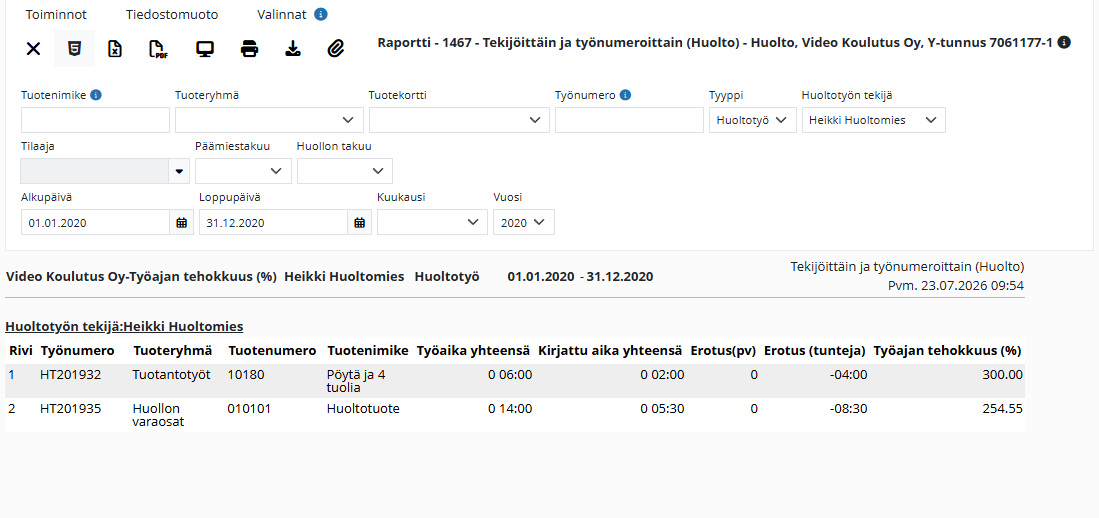Show the report on screen monitor icon
The height and width of the screenshot is (518, 1099).
point(205,49)
